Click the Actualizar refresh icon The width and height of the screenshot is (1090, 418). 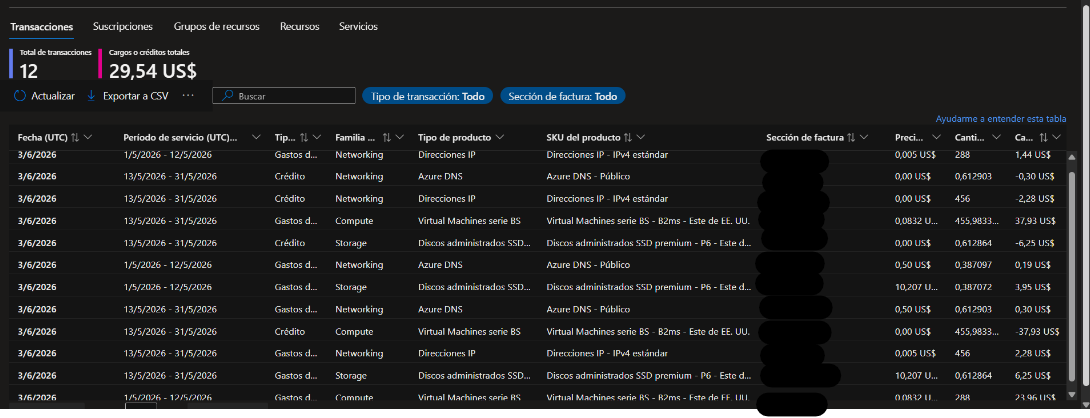point(19,96)
